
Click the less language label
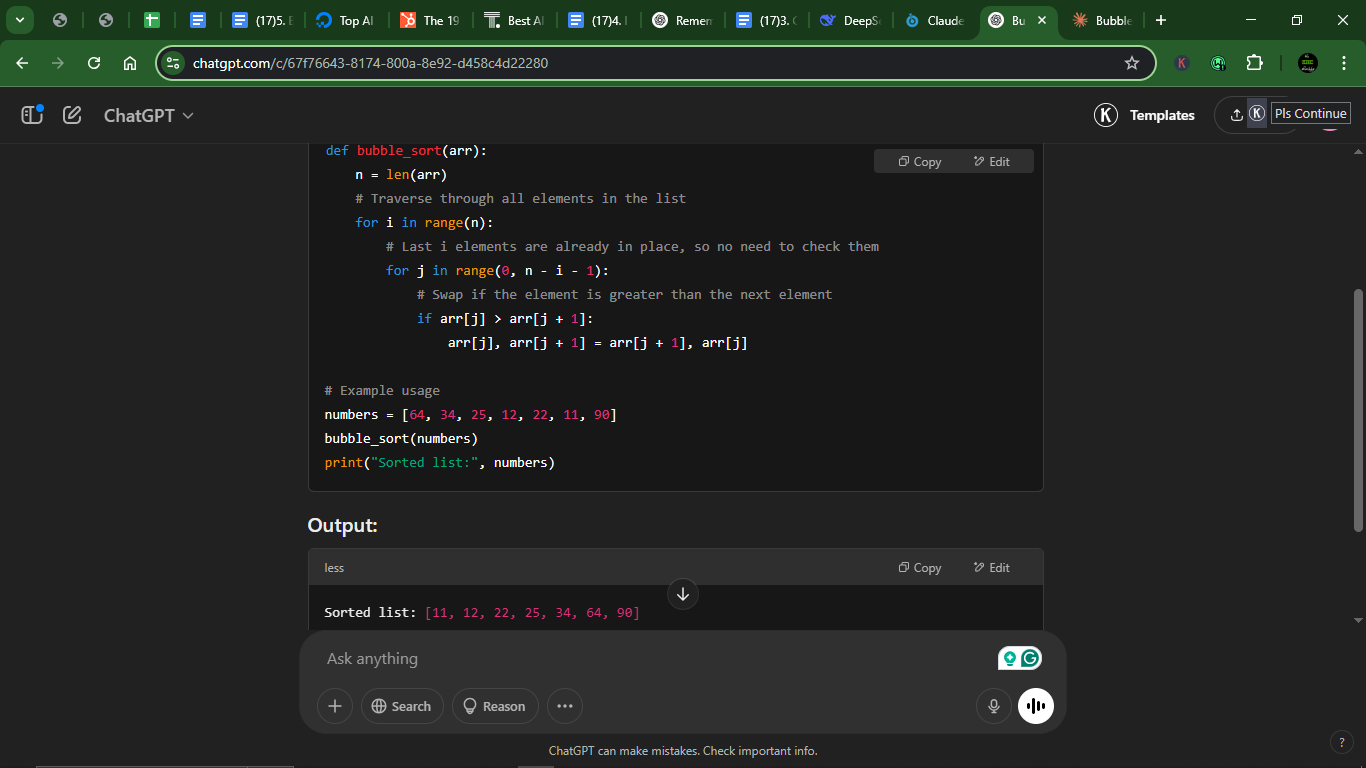coord(334,568)
